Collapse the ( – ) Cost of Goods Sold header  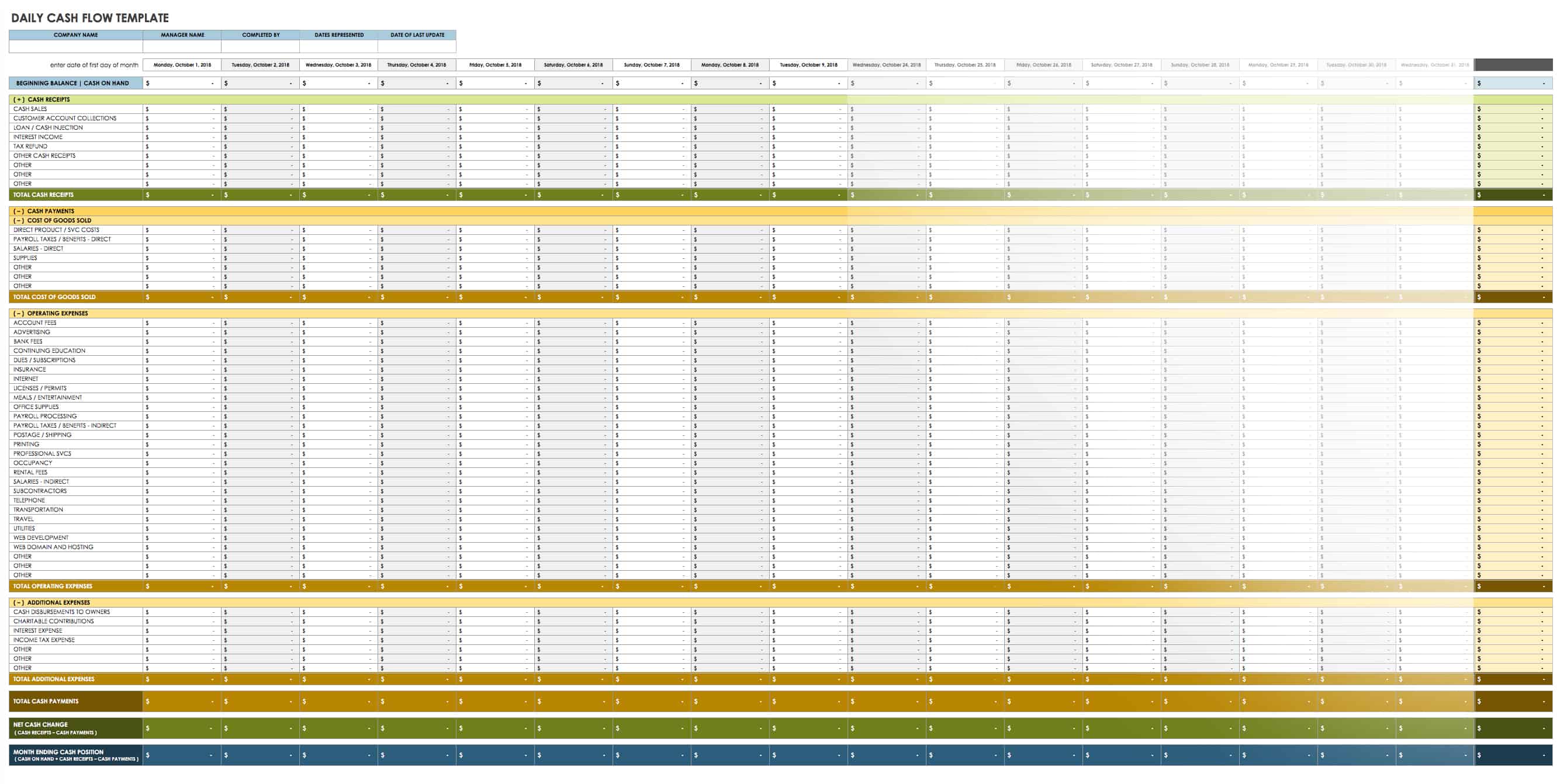pos(53,220)
